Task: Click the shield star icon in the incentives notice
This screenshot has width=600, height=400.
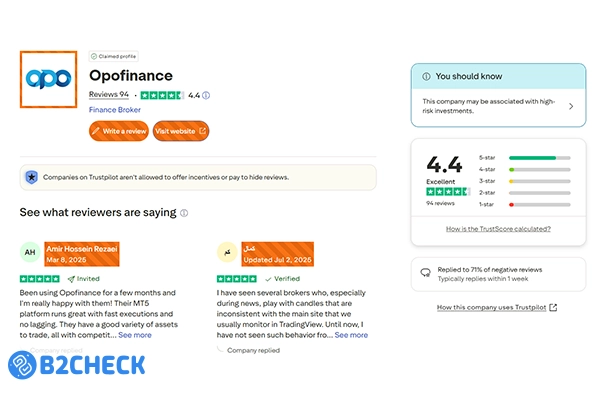Action: pyautogui.click(x=31, y=177)
